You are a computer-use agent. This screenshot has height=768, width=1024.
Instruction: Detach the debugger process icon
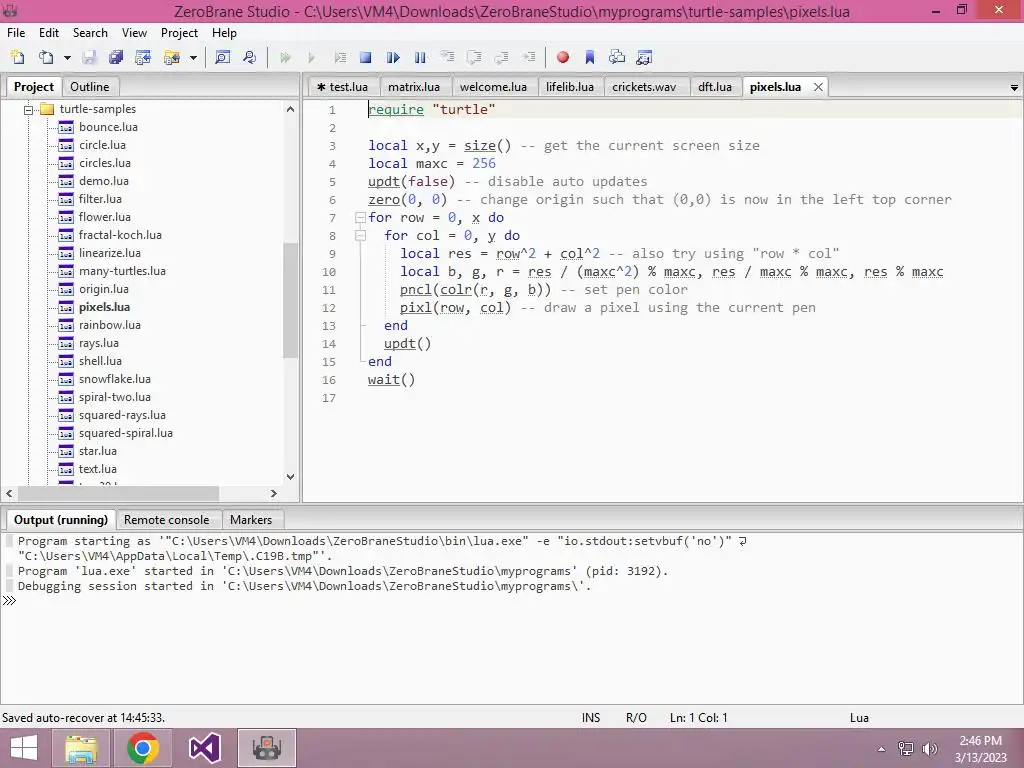click(393, 57)
